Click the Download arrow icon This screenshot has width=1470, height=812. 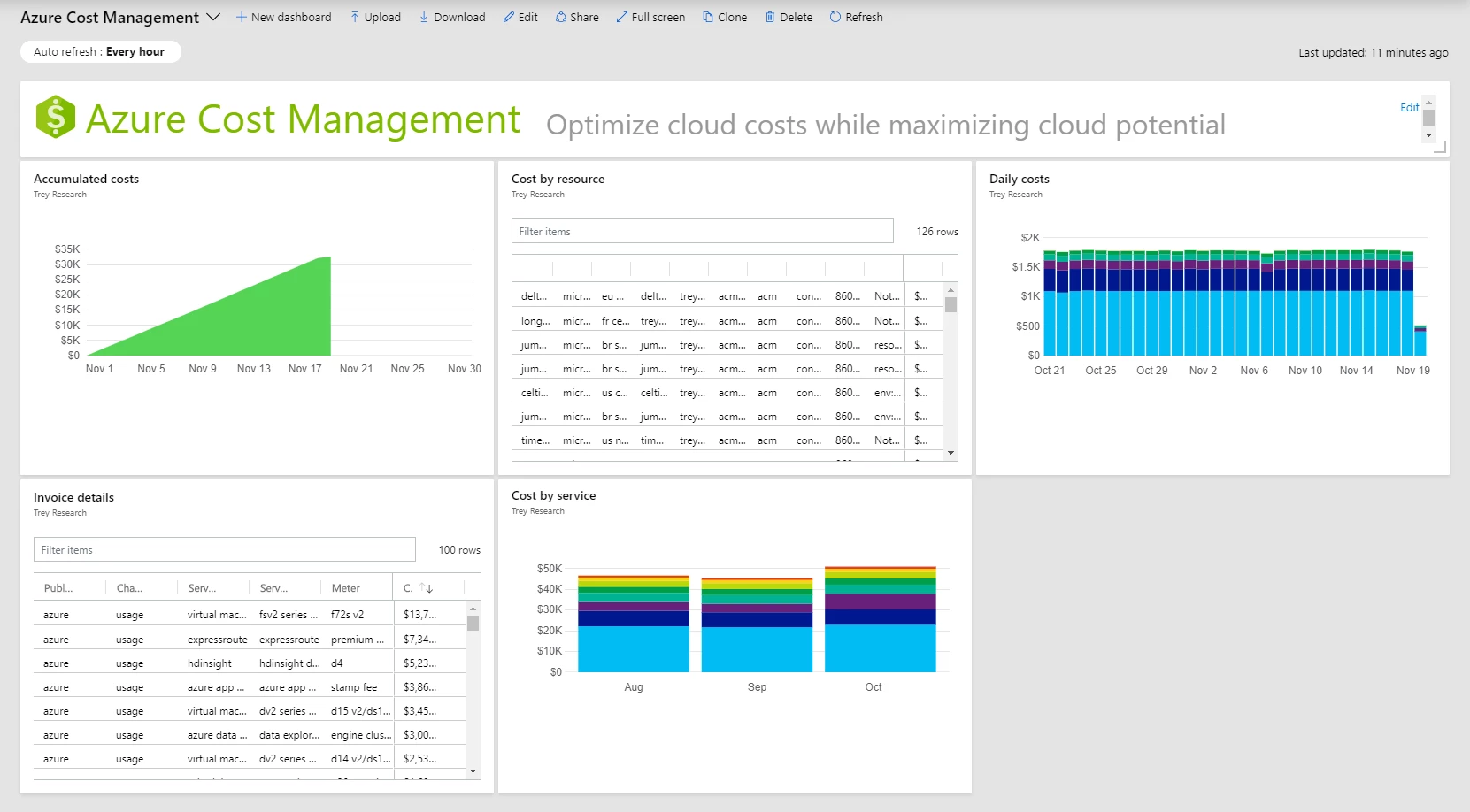coord(424,17)
